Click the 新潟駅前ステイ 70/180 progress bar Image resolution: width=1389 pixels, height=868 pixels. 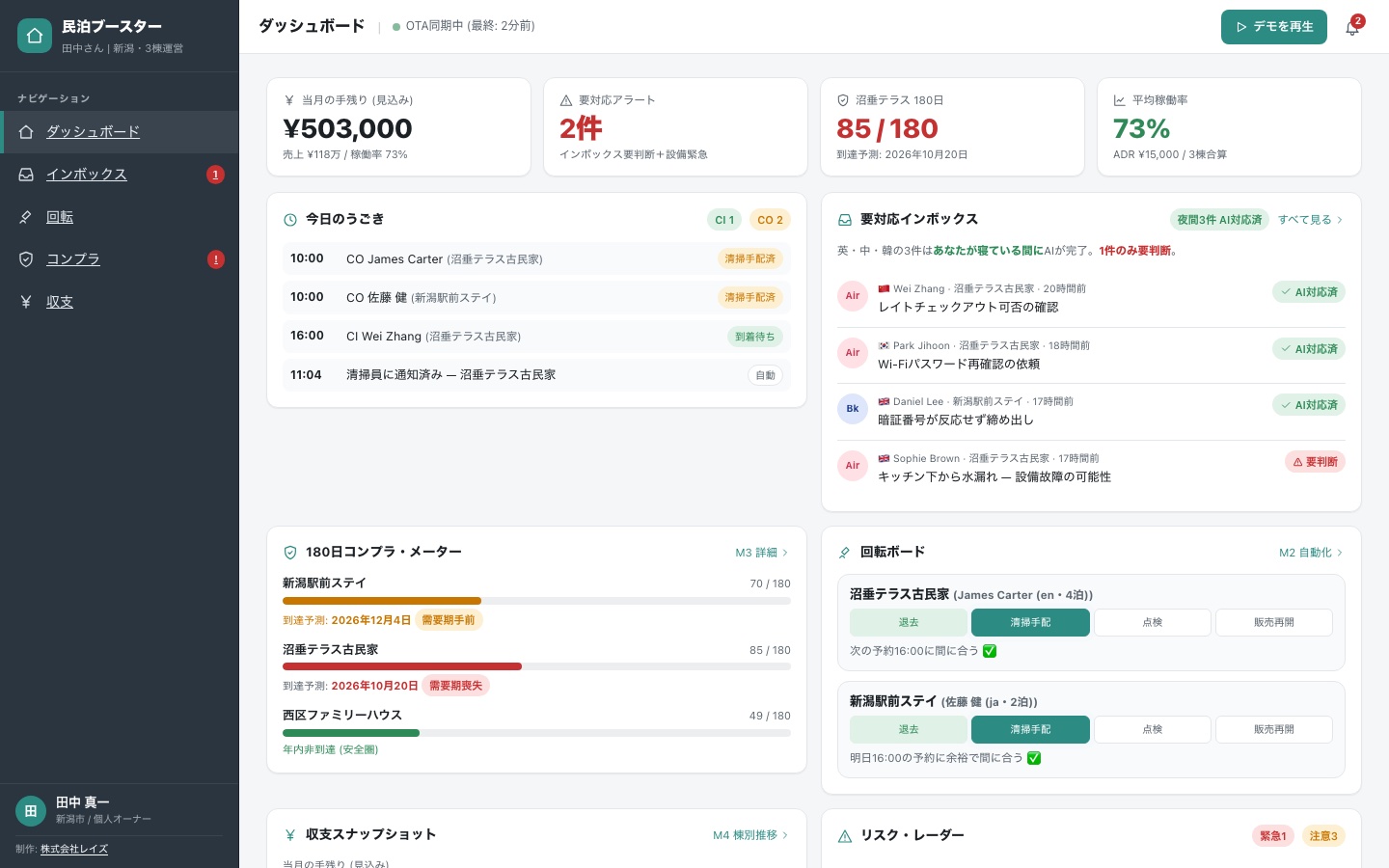pyautogui.click(x=536, y=601)
